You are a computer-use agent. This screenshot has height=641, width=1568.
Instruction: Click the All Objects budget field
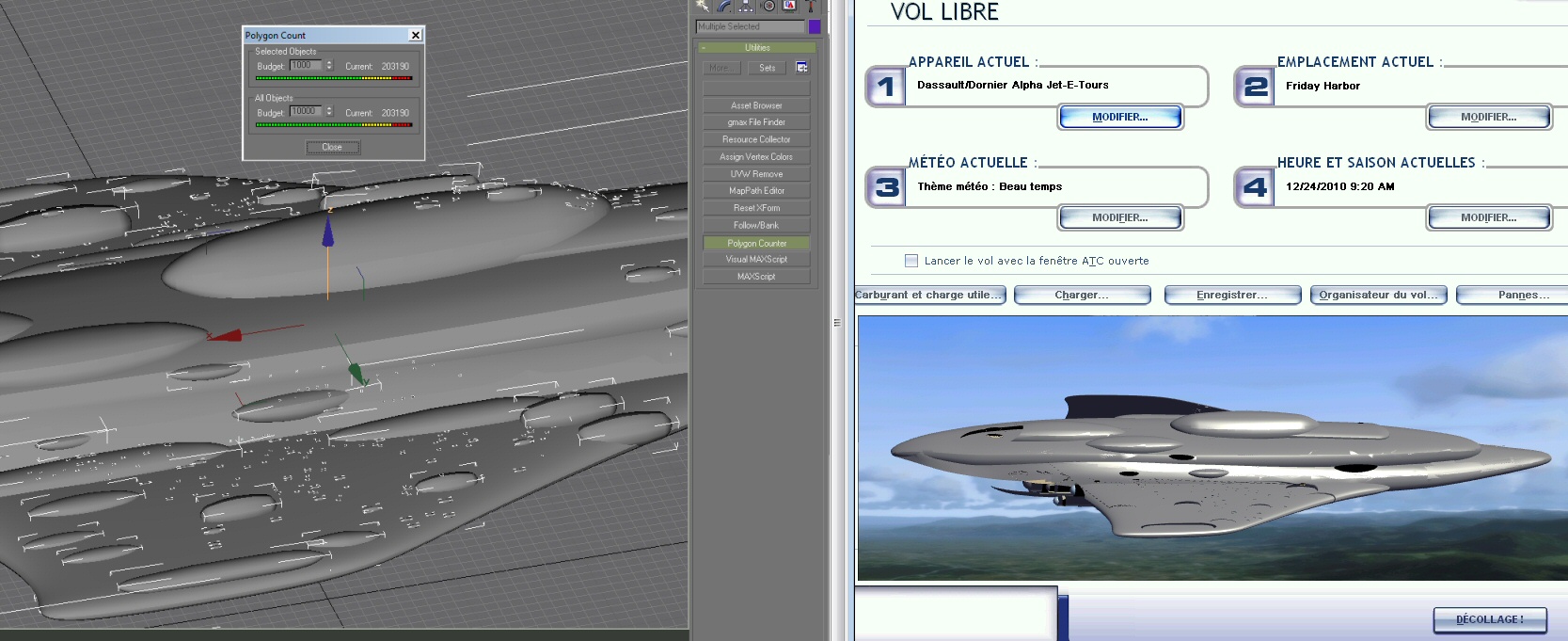[x=307, y=111]
